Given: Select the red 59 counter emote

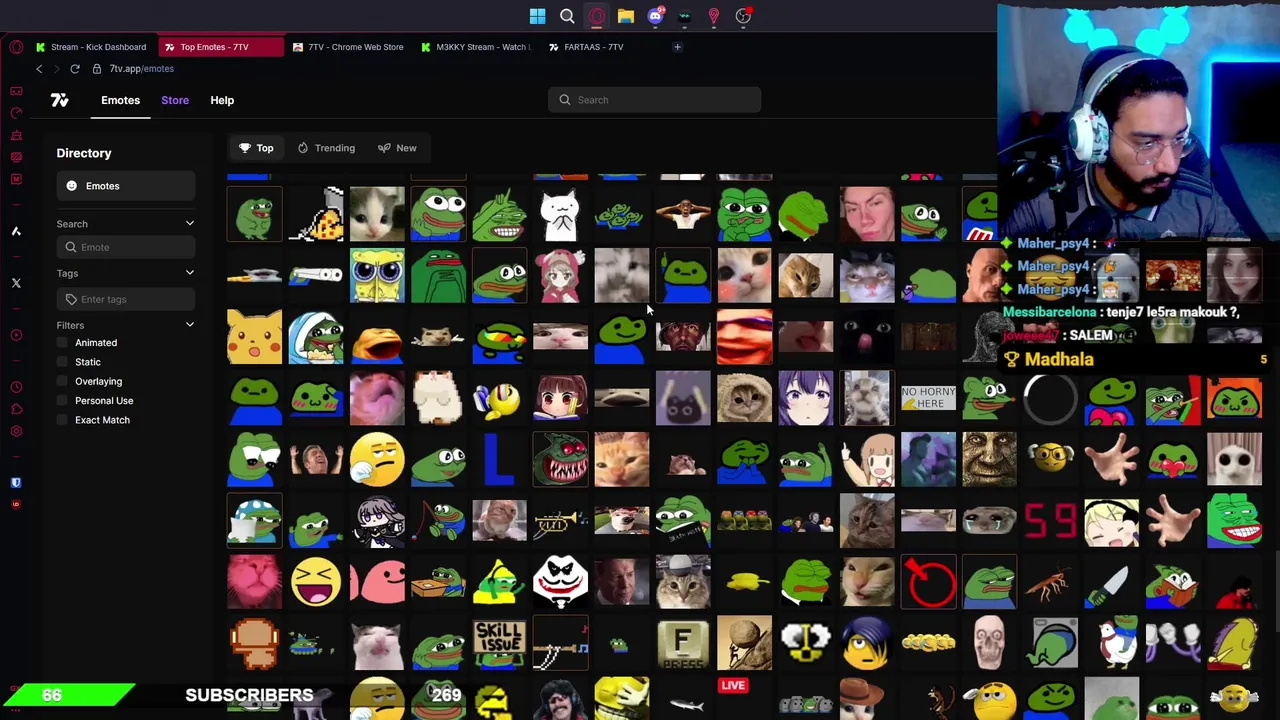Looking at the screenshot, I should point(1050,520).
